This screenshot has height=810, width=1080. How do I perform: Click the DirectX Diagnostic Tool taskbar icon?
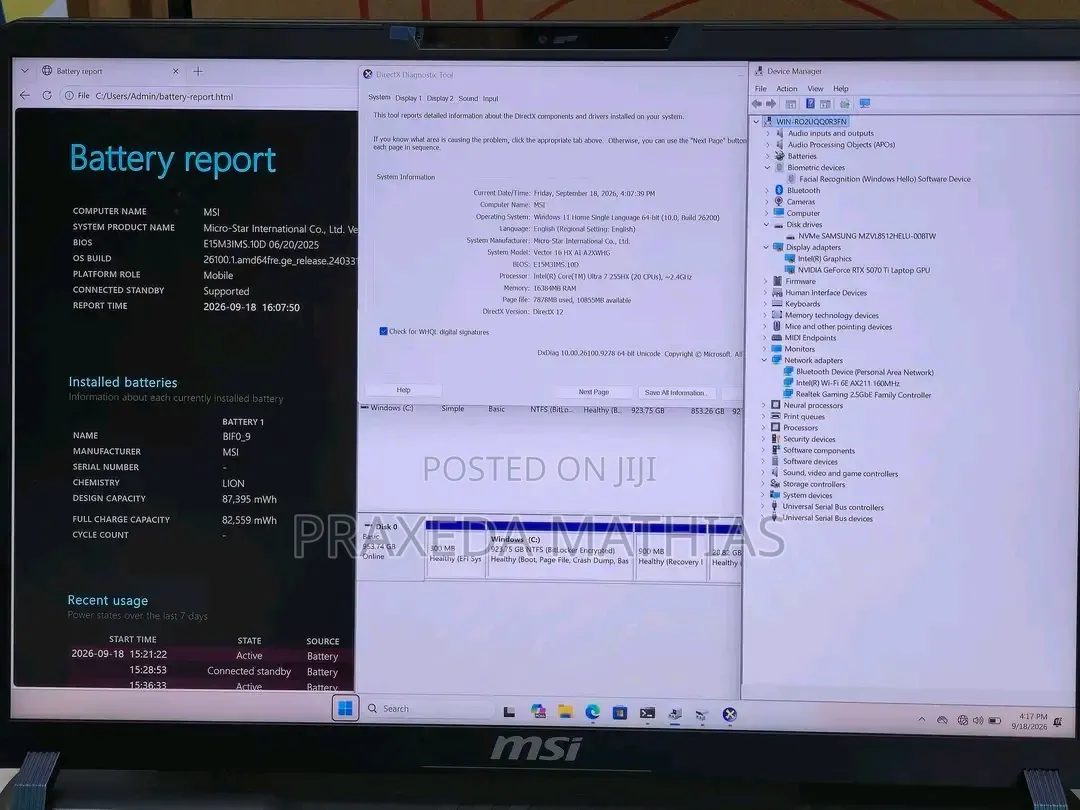click(729, 715)
